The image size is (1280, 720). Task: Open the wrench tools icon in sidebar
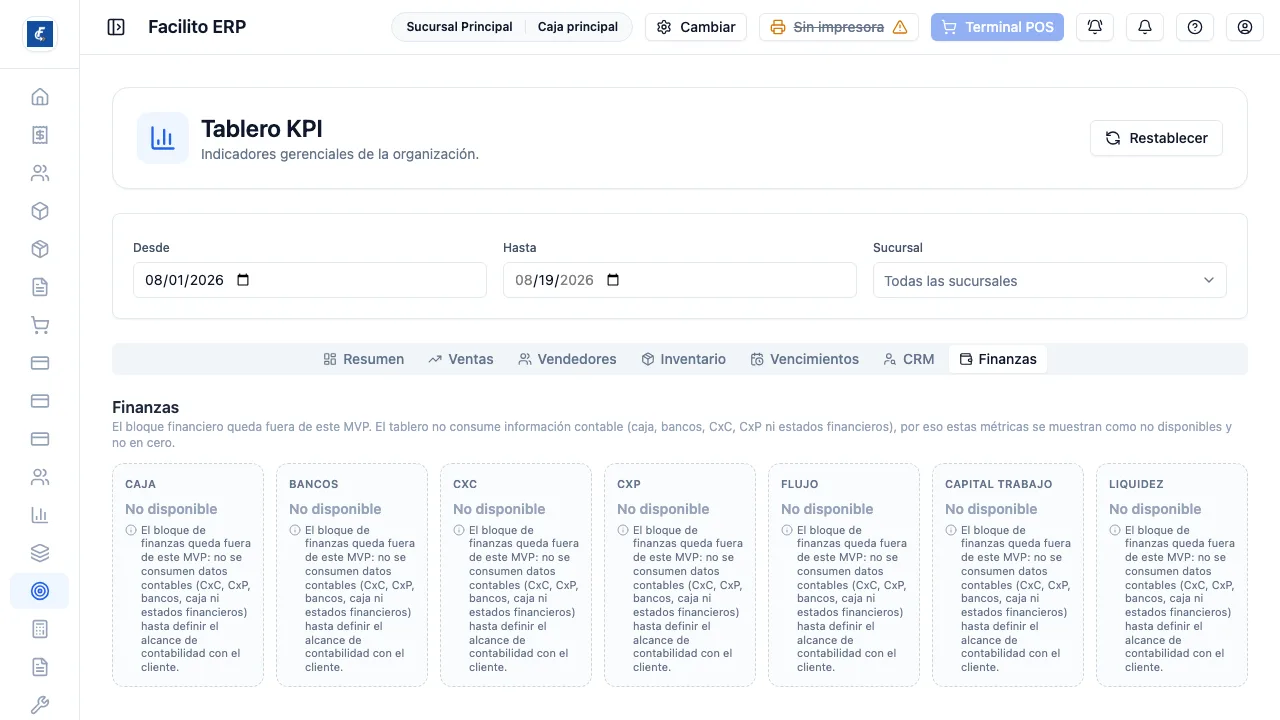(x=40, y=705)
